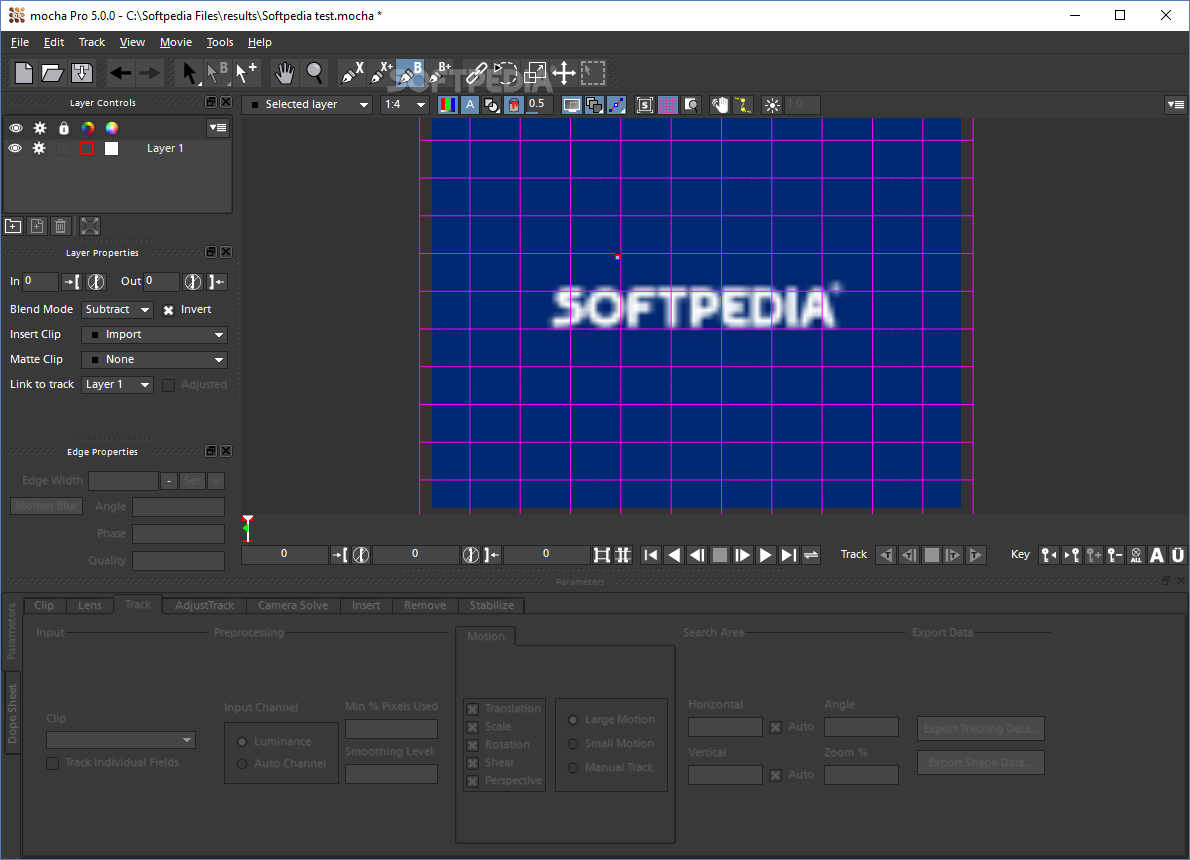This screenshot has height=860, width=1190.
Task: Toggle Layer 1 tracking gear icon
Action: (39, 148)
